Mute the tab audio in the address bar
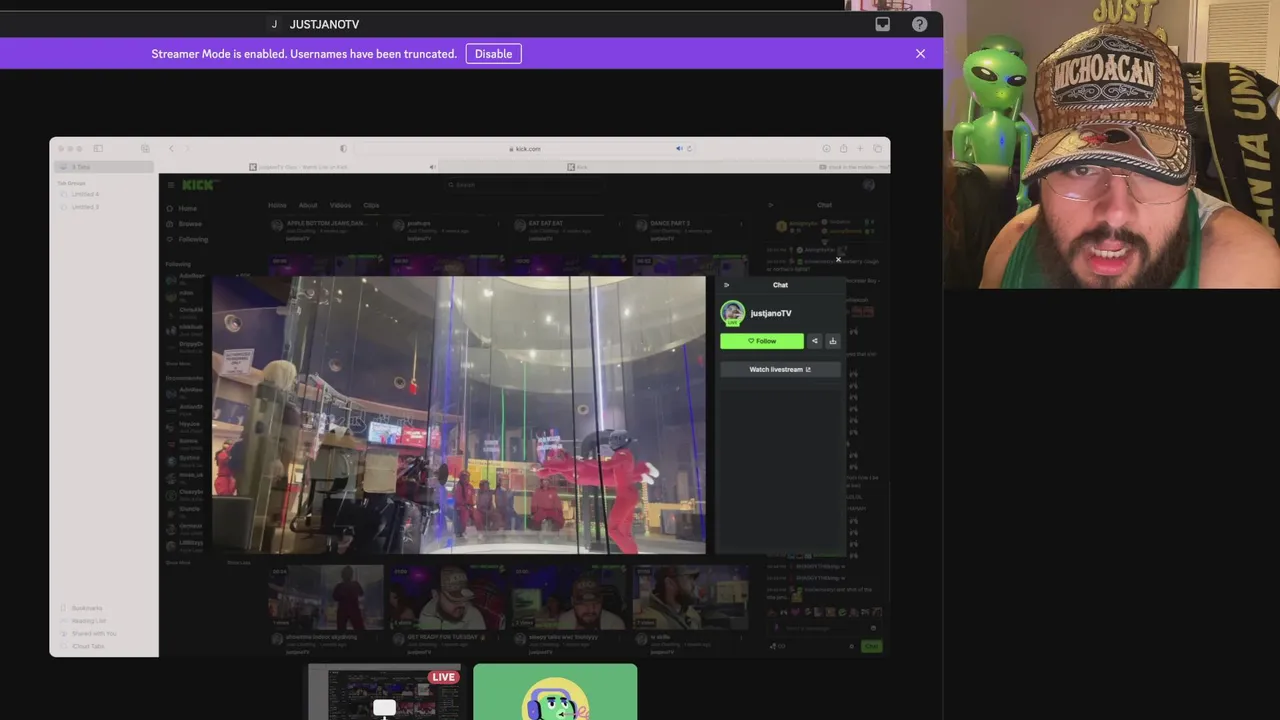 point(678,149)
